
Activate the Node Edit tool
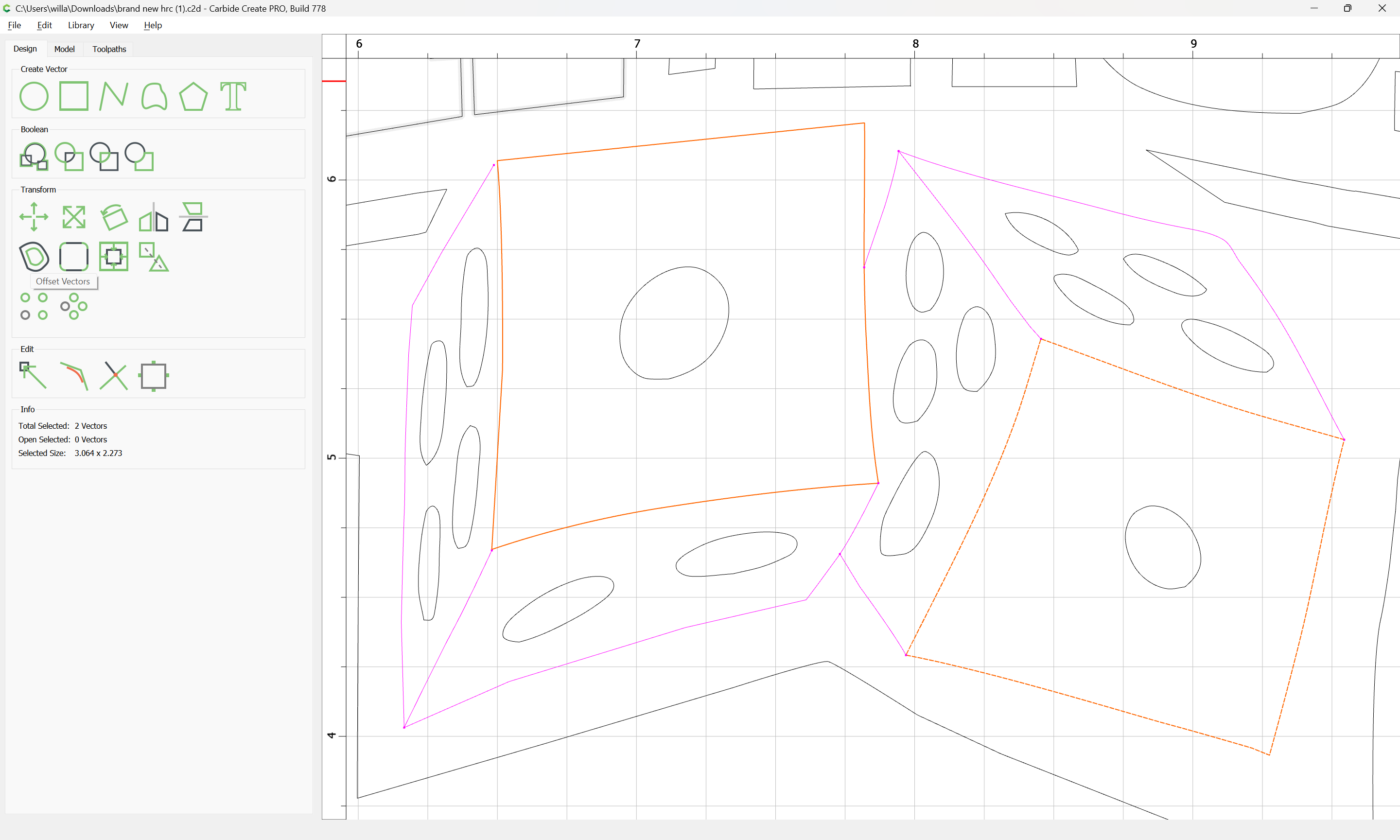coord(34,376)
